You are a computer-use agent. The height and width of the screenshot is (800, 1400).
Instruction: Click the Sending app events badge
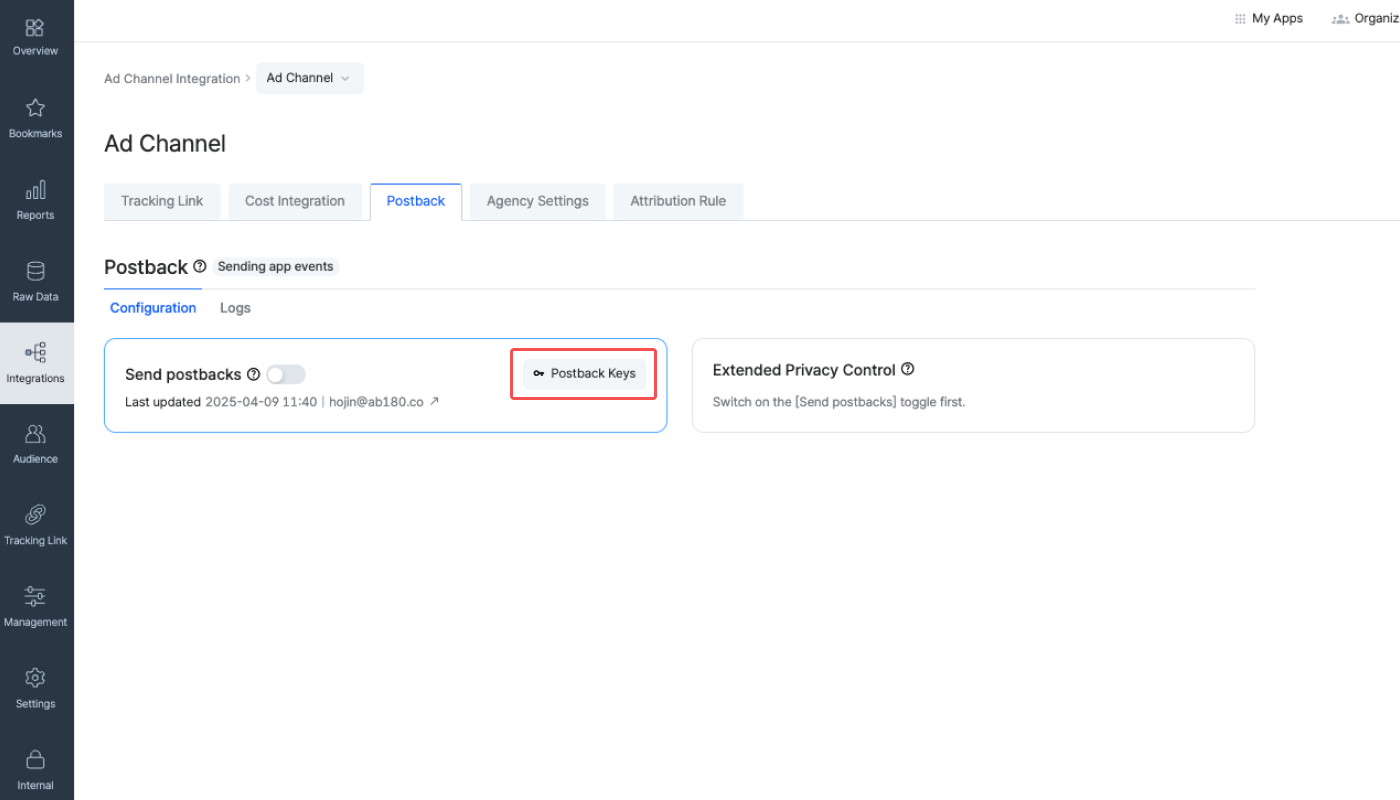coord(276,267)
